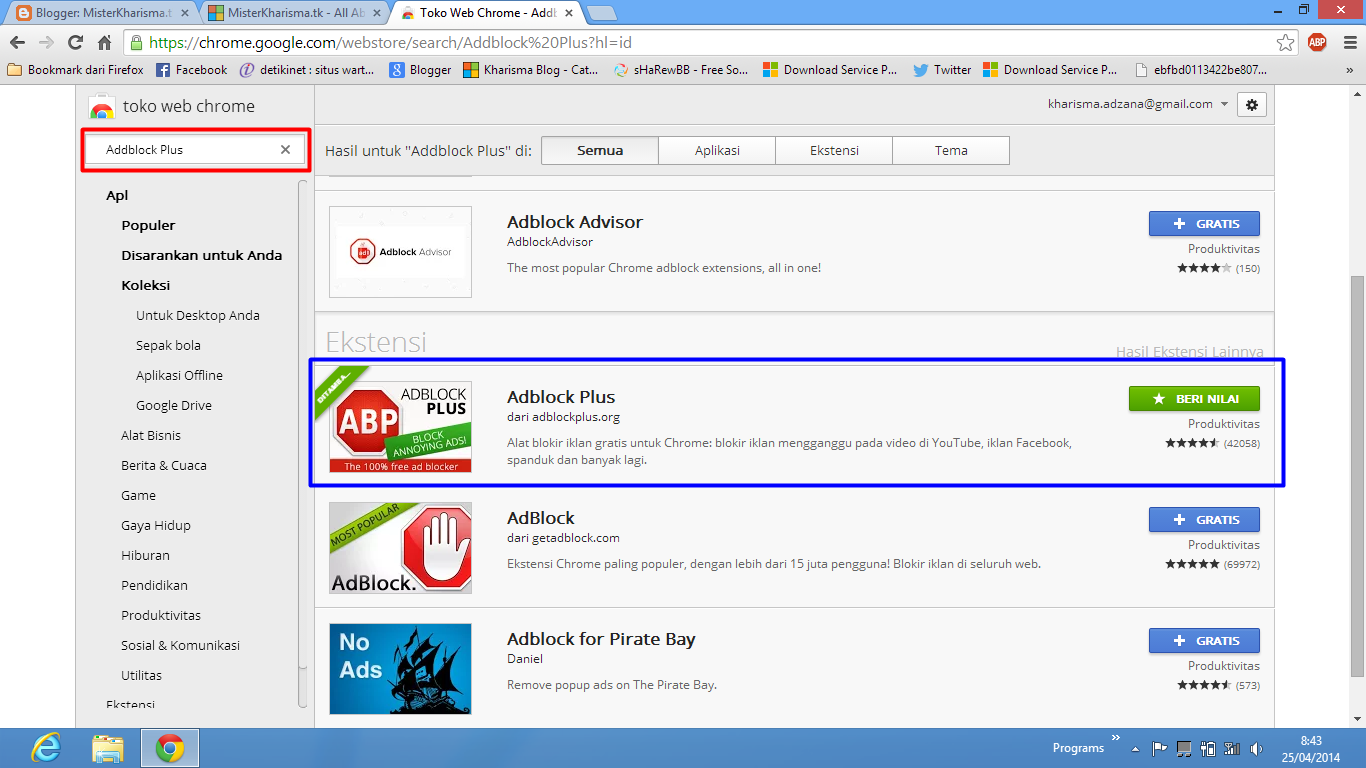The width and height of the screenshot is (1366, 768).
Task: Click the Adblock for Pirate Bay thumbnail
Action: (x=400, y=669)
